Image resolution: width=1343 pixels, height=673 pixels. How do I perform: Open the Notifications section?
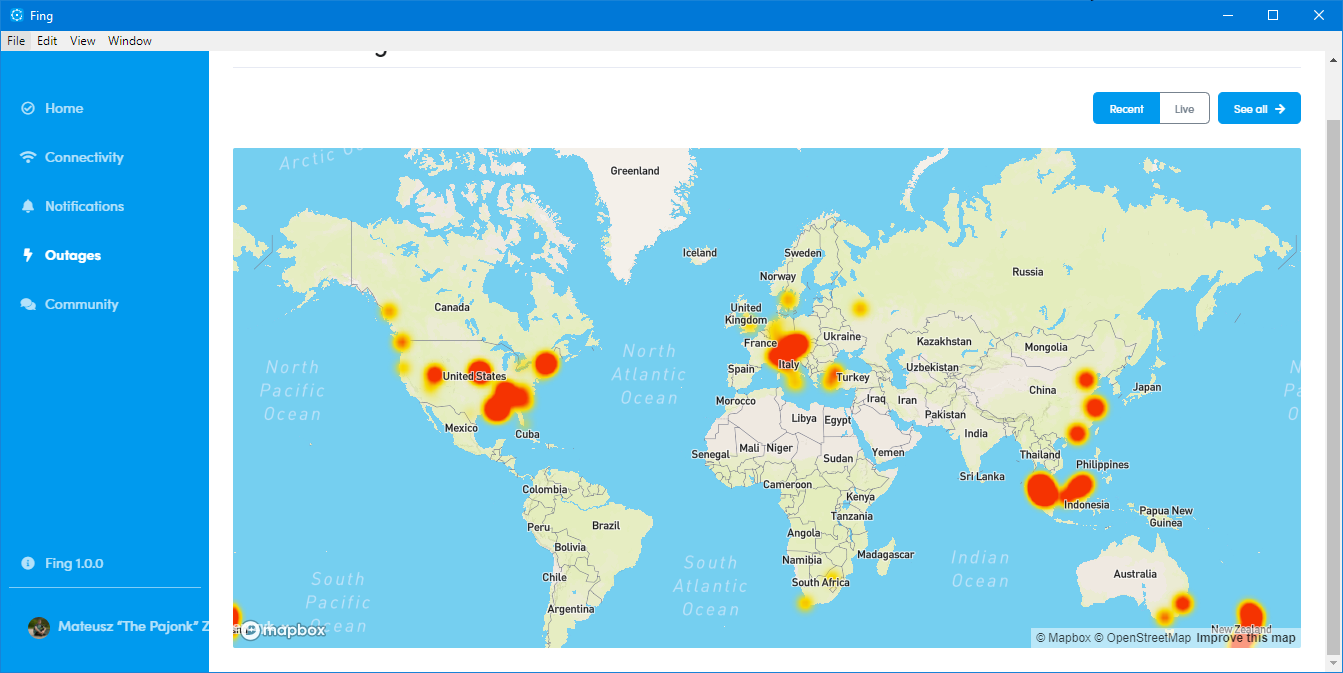pyautogui.click(x=84, y=206)
